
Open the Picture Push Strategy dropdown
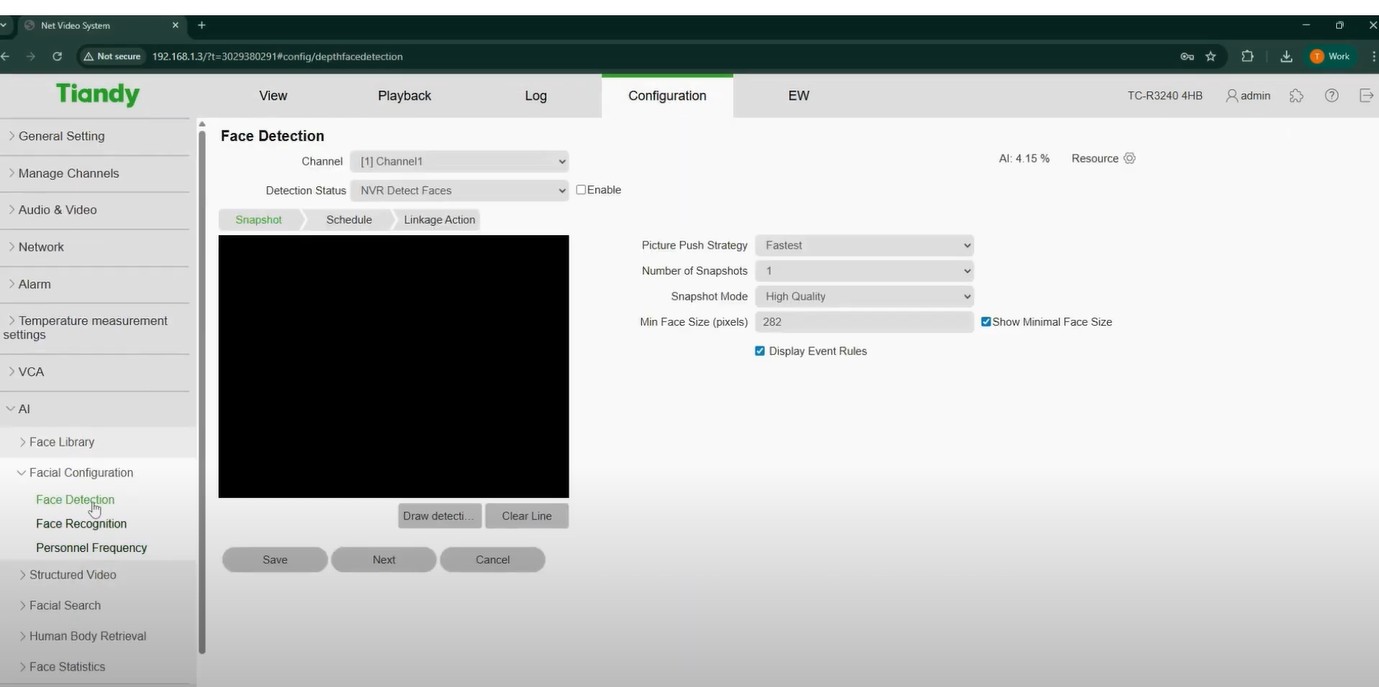tap(864, 245)
